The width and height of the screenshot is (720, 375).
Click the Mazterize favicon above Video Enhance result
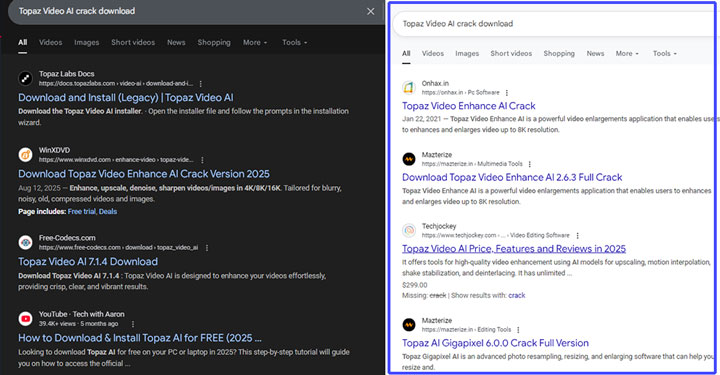[409, 159]
